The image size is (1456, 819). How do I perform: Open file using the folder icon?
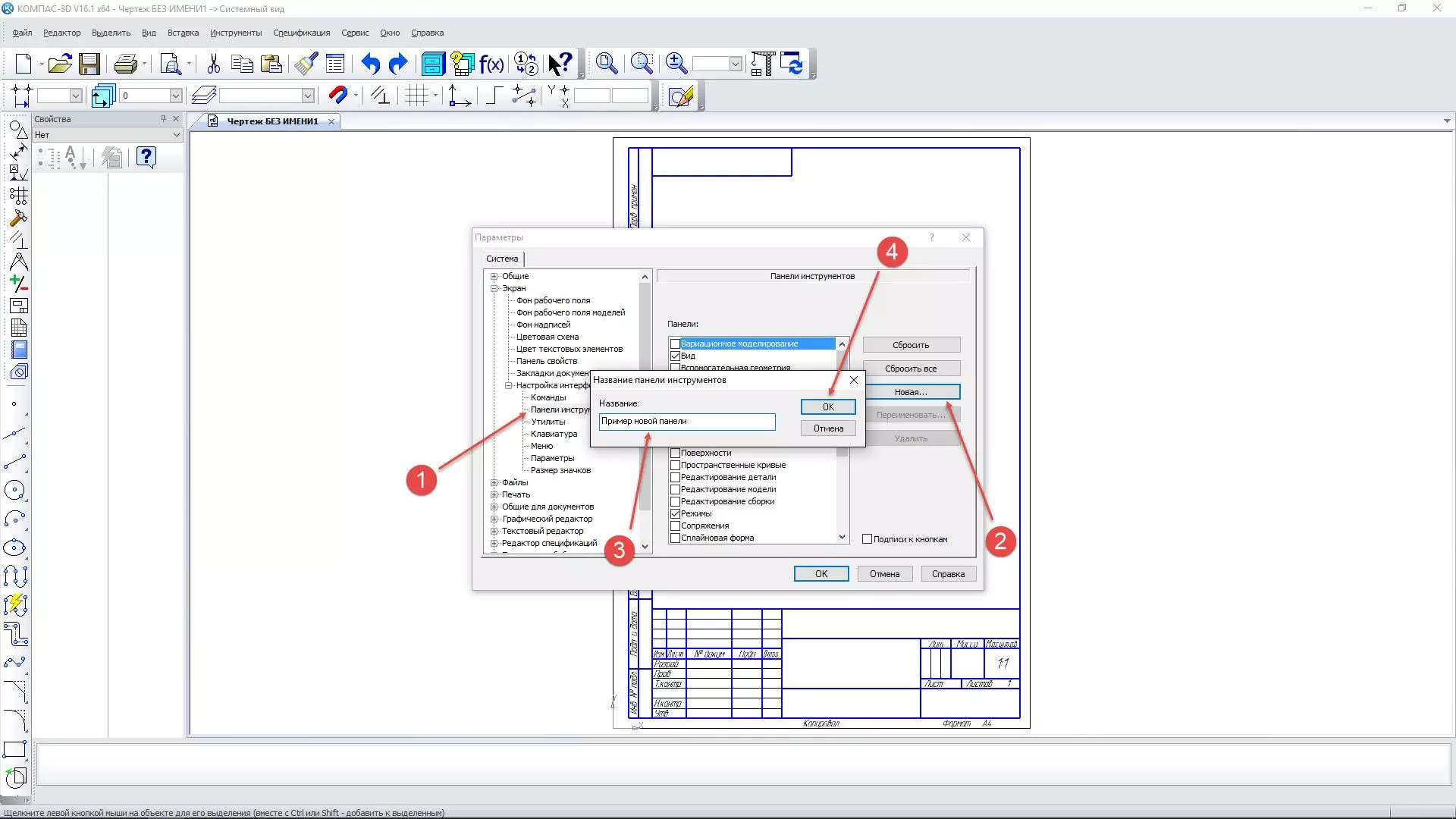[60, 64]
